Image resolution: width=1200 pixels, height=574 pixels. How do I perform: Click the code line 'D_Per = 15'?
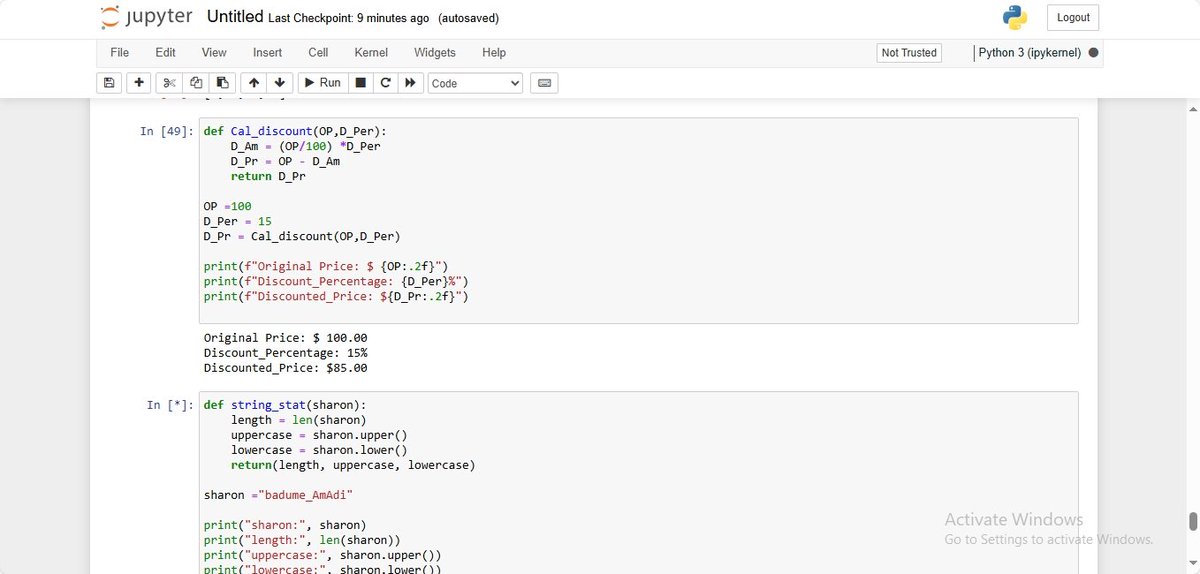237,221
